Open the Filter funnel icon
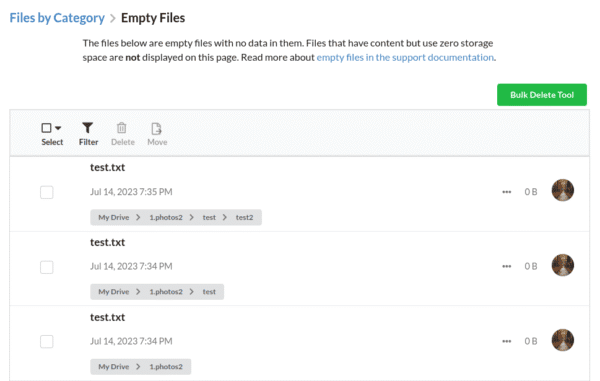Viewport: 600px width, 381px height. 88,128
